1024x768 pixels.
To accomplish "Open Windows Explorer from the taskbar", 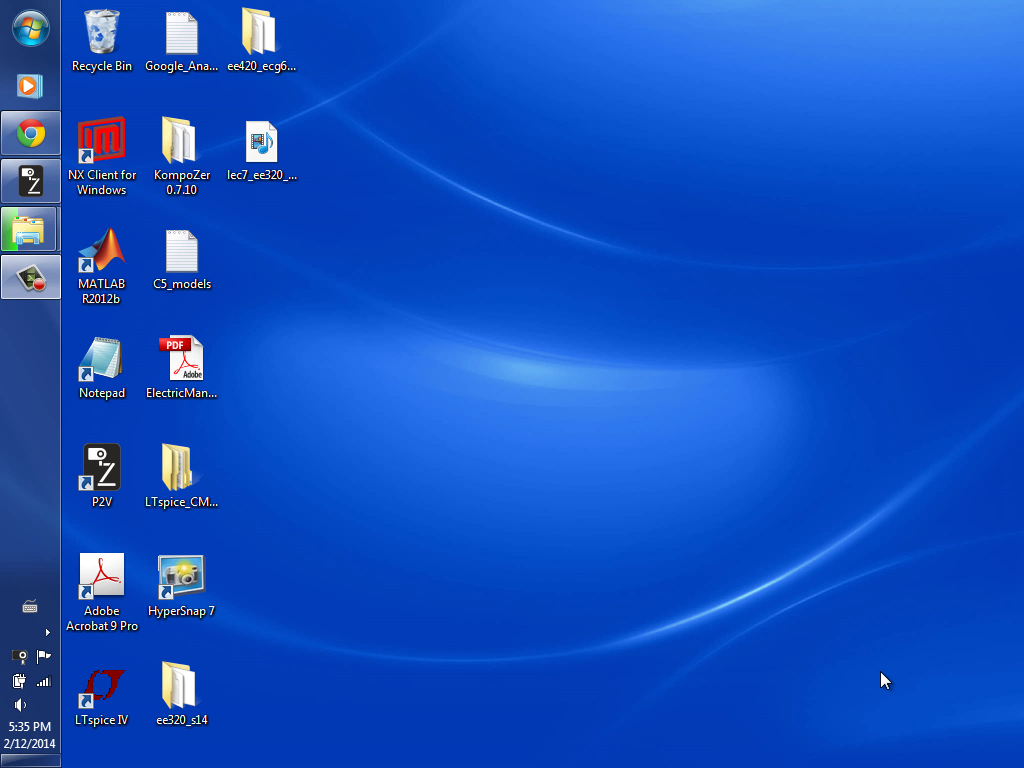I will [x=30, y=230].
